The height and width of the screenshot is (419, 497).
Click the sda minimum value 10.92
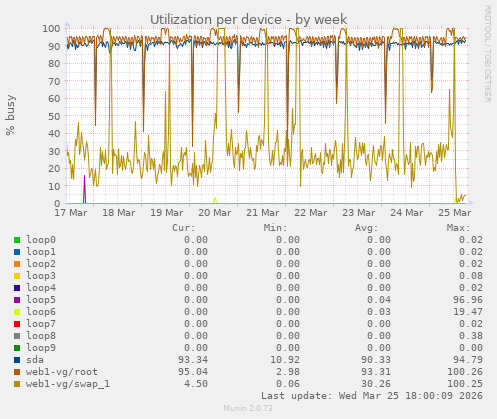click(285, 360)
